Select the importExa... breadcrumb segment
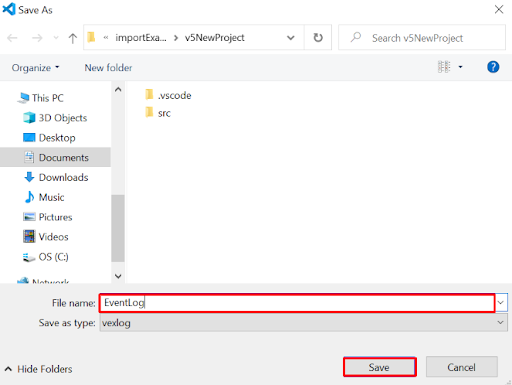Screen dimensions: 512x385 click(141, 38)
